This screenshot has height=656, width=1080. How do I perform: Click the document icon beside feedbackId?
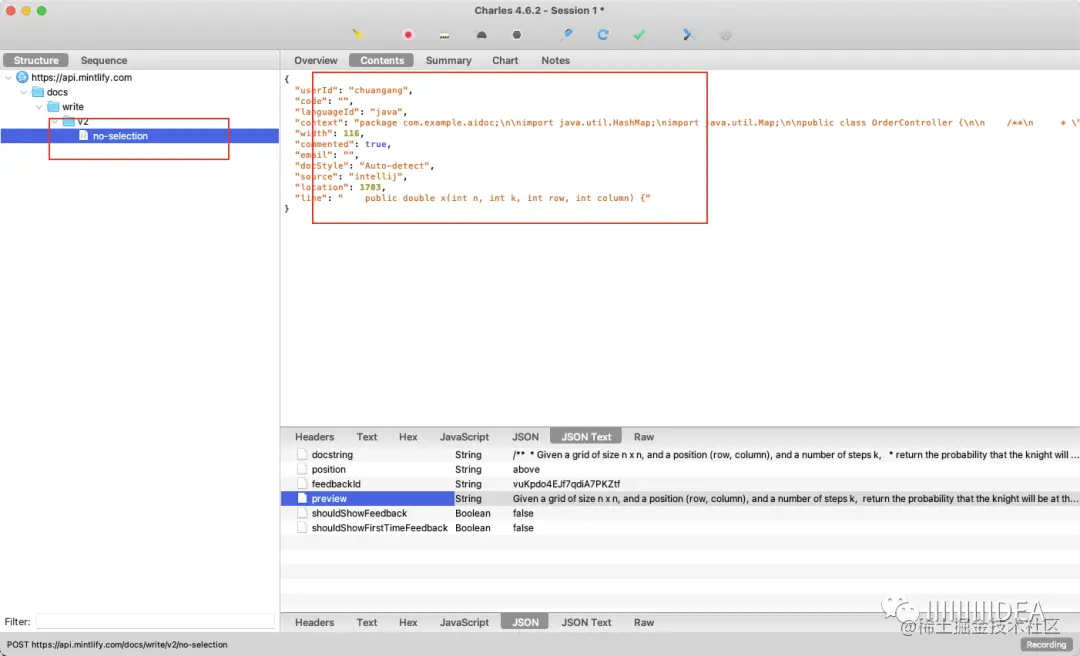(302, 484)
